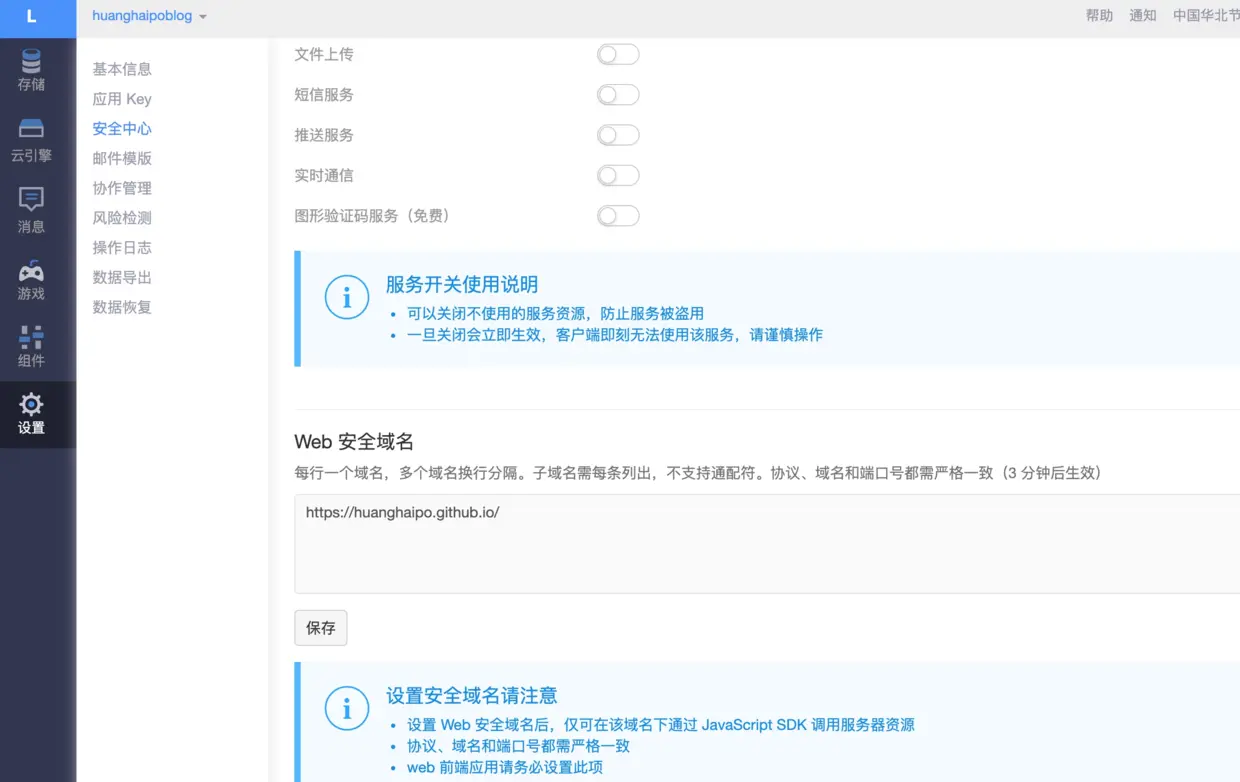Click the info icon beside 服务开关使用说明
The image size is (1240, 782).
click(x=347, y=297)
